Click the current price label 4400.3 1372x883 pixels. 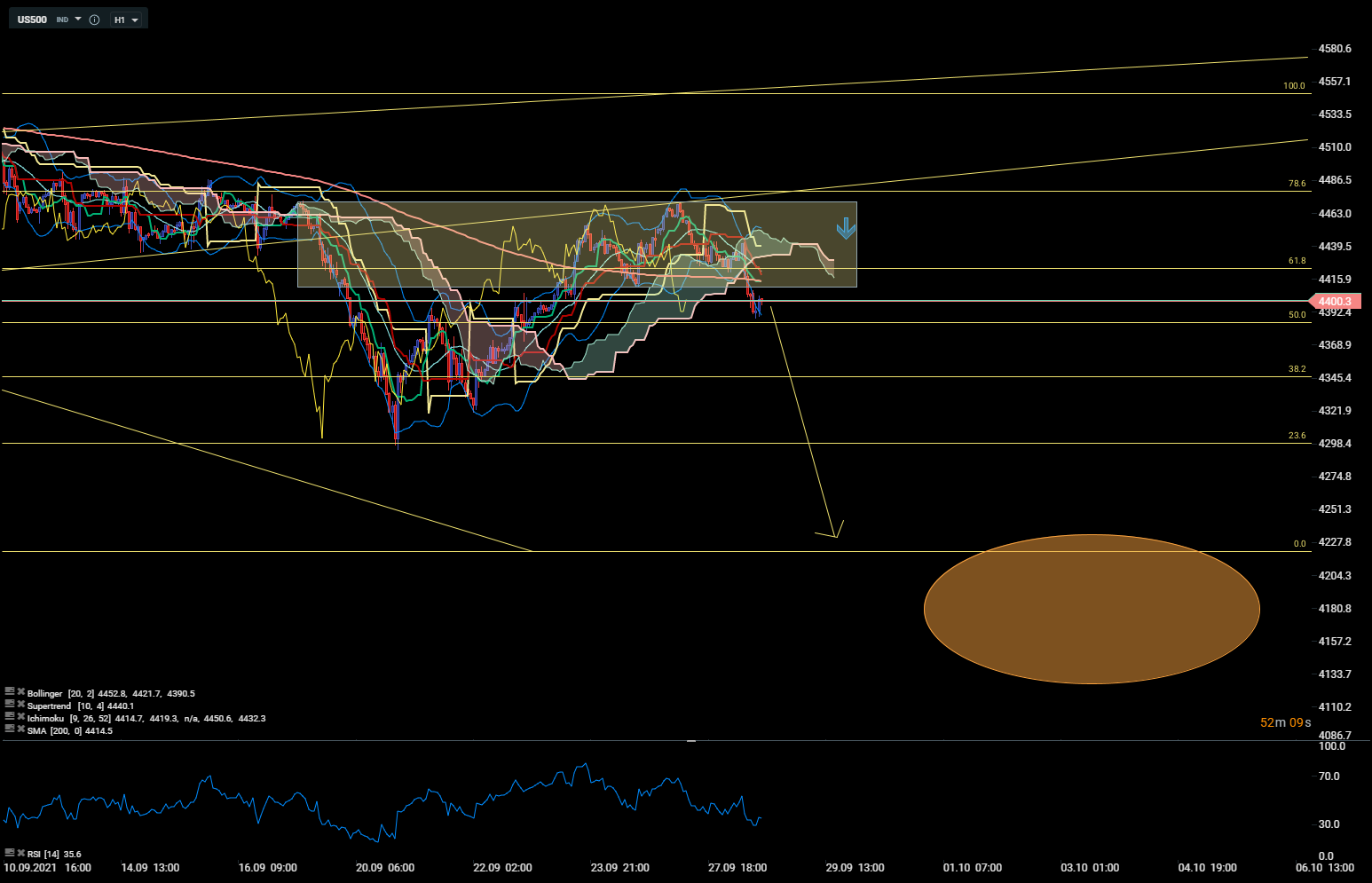pos(1335,302)
